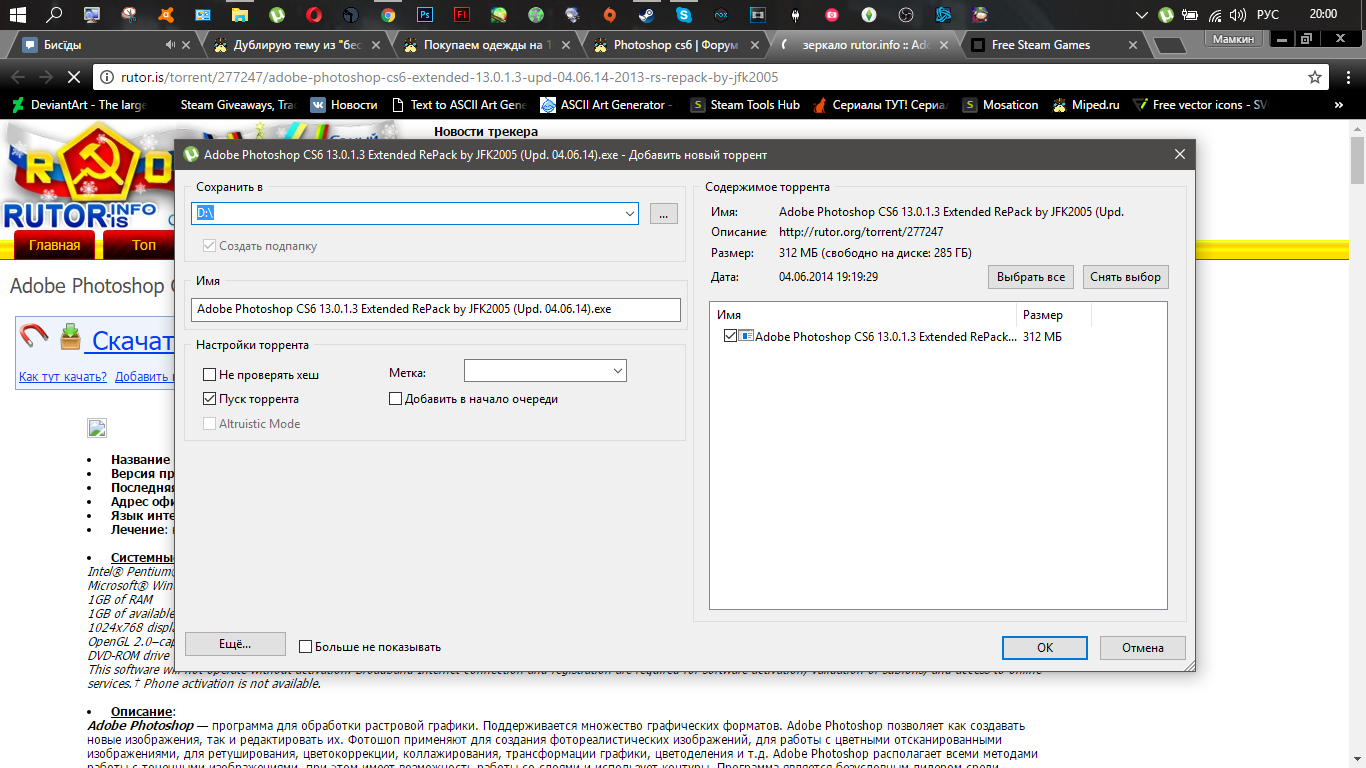1366x768 pixels.
Task: Switch to the Photoshop cs6 forum tab
Action: tap(673, 45)
